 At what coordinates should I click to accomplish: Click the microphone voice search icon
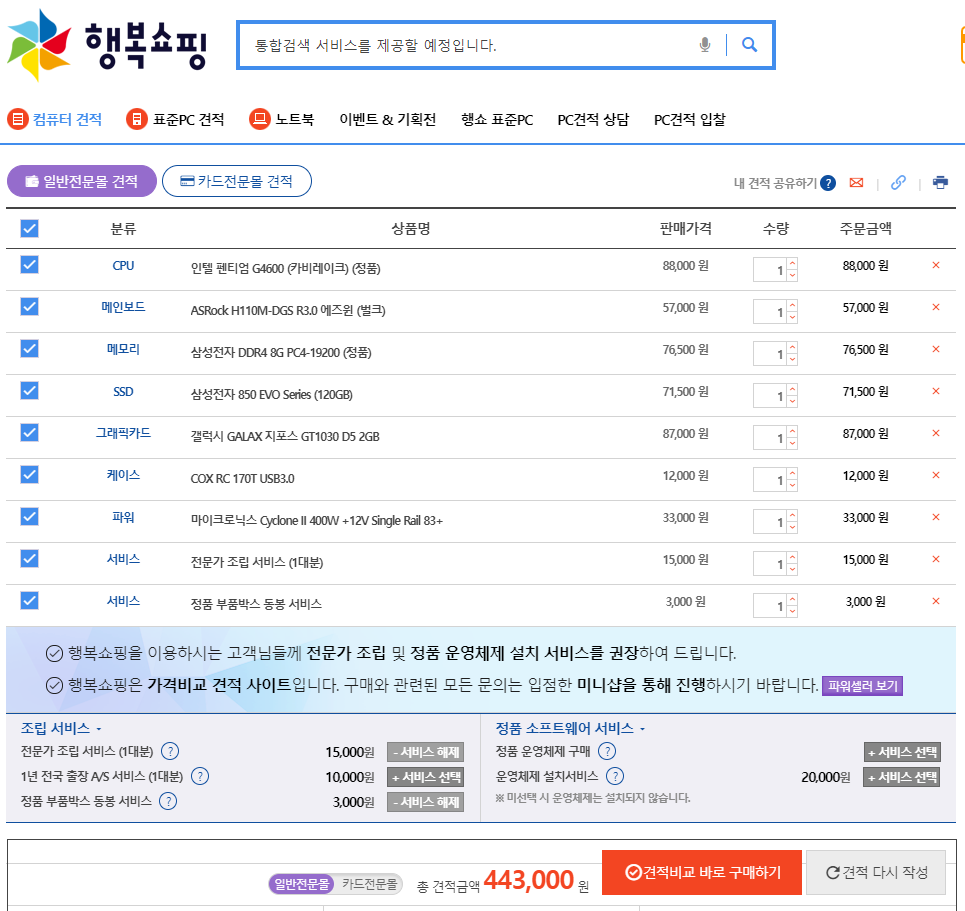705,45
